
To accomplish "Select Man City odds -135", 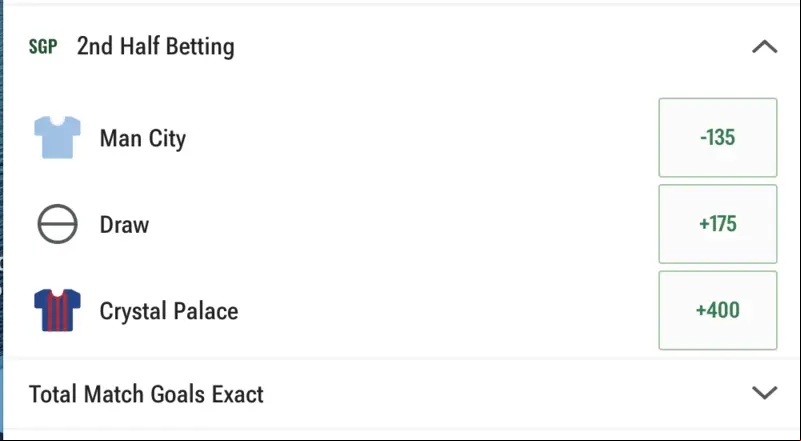I will point(718,137).
